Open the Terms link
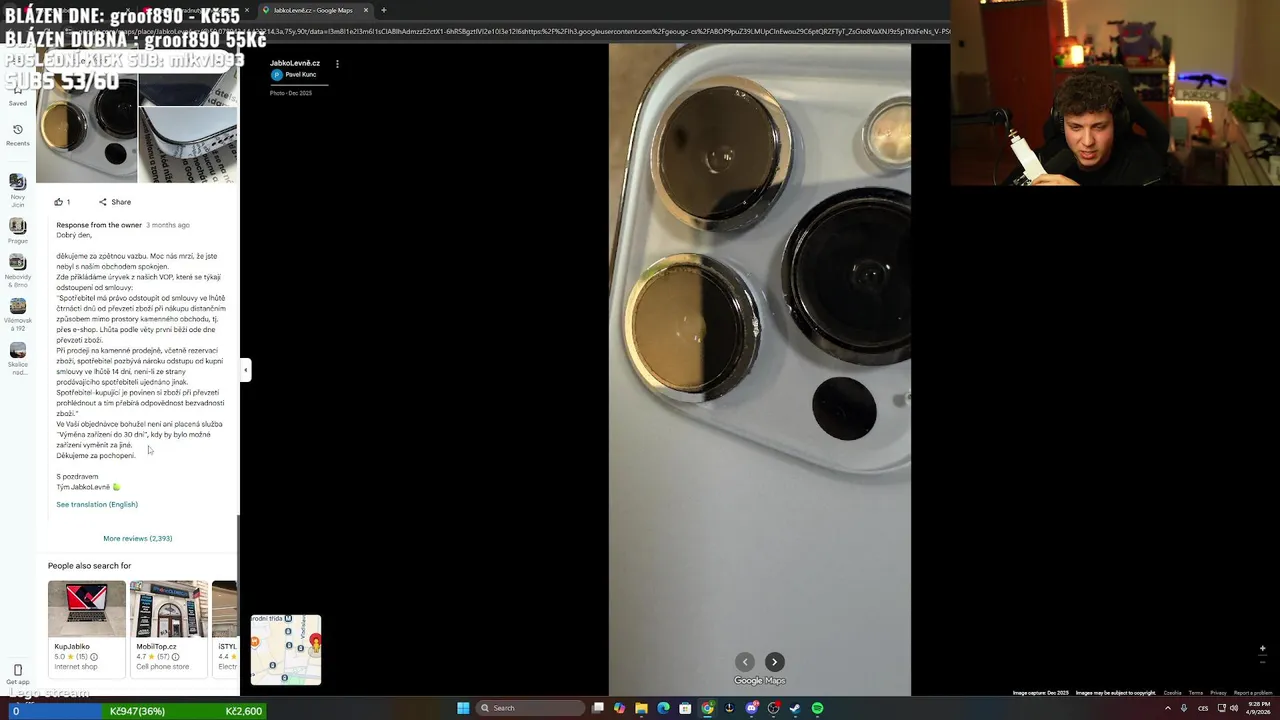Screen dimensions: 1280x720 [x=1196, y=693]
